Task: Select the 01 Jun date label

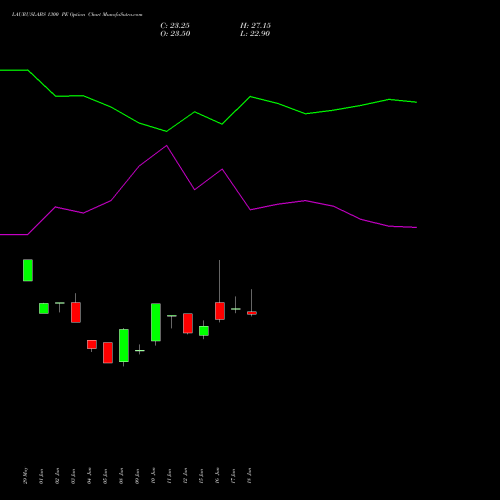Action: point(41,476)
